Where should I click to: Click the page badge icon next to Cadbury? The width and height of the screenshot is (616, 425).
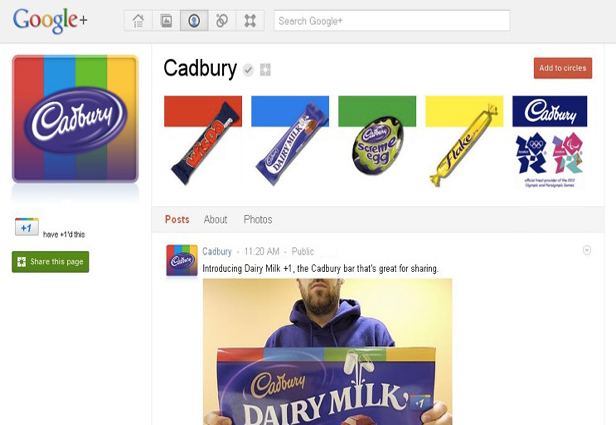click(265, 70)
